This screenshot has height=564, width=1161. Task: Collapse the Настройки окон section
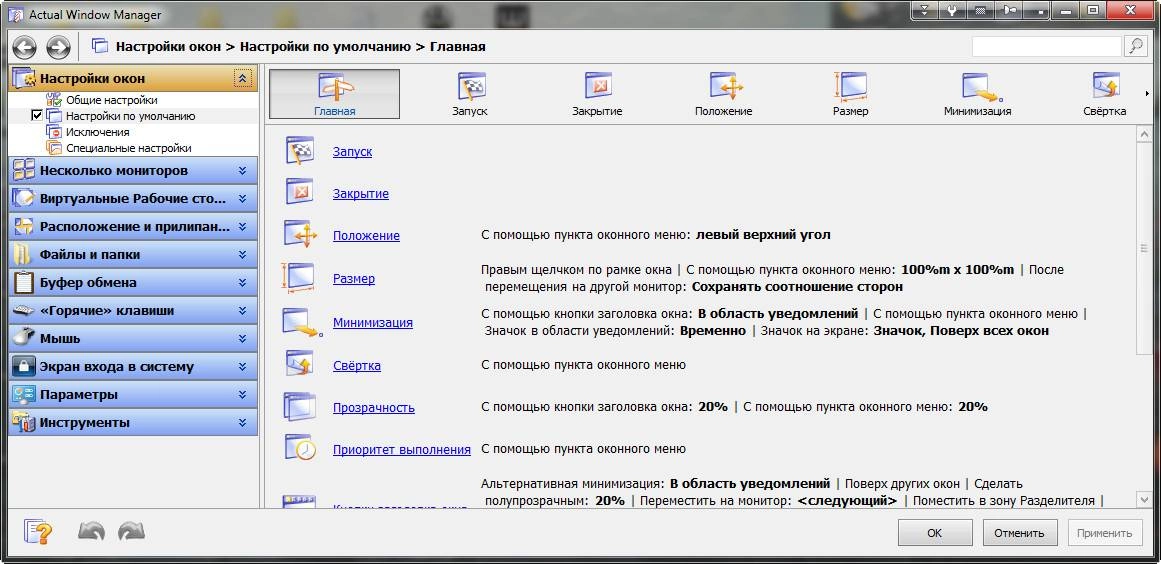tap(244, 78)
